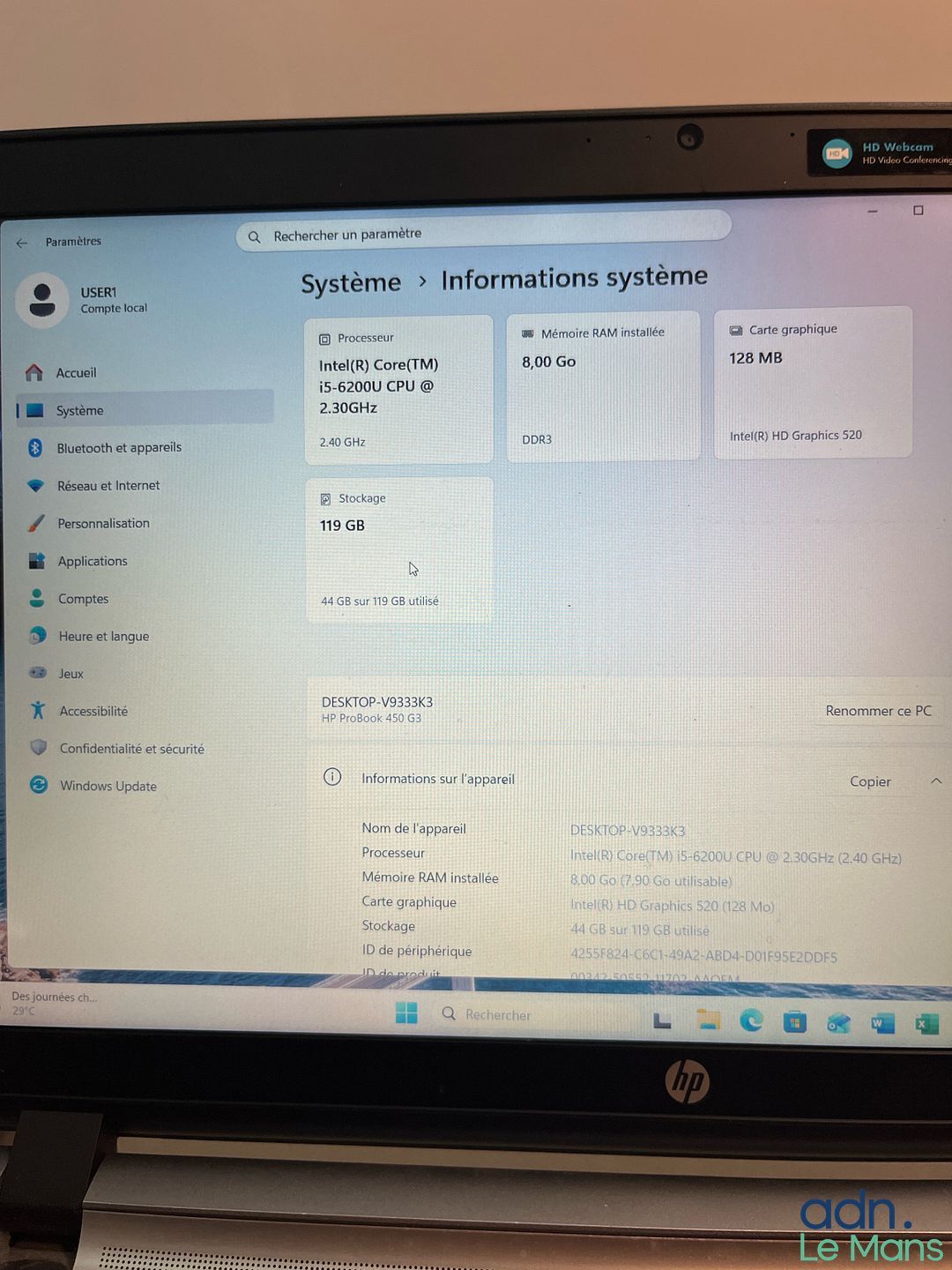The image size is (952, 1270).
Task: Go to Réseau et Internet settings
Action: (x=145, y=485)
